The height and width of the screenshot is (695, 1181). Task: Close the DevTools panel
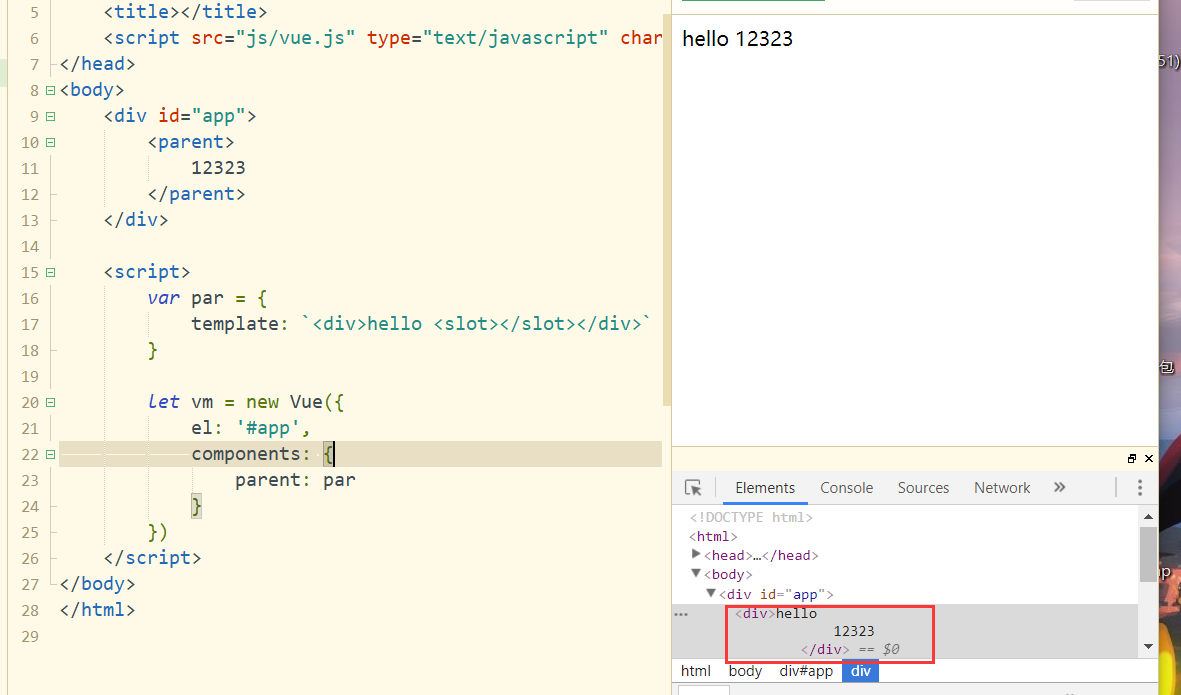1149,459
